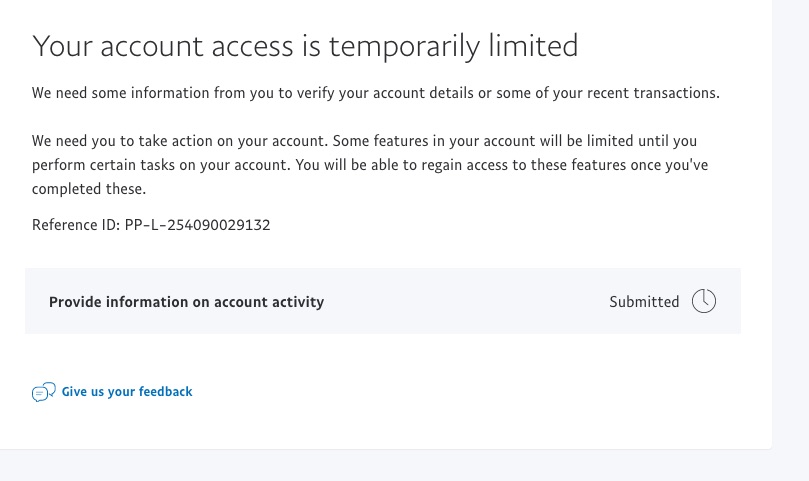Open the Give us your feedback link
This screenshot has height=481, width=809.
pos(127,392)
